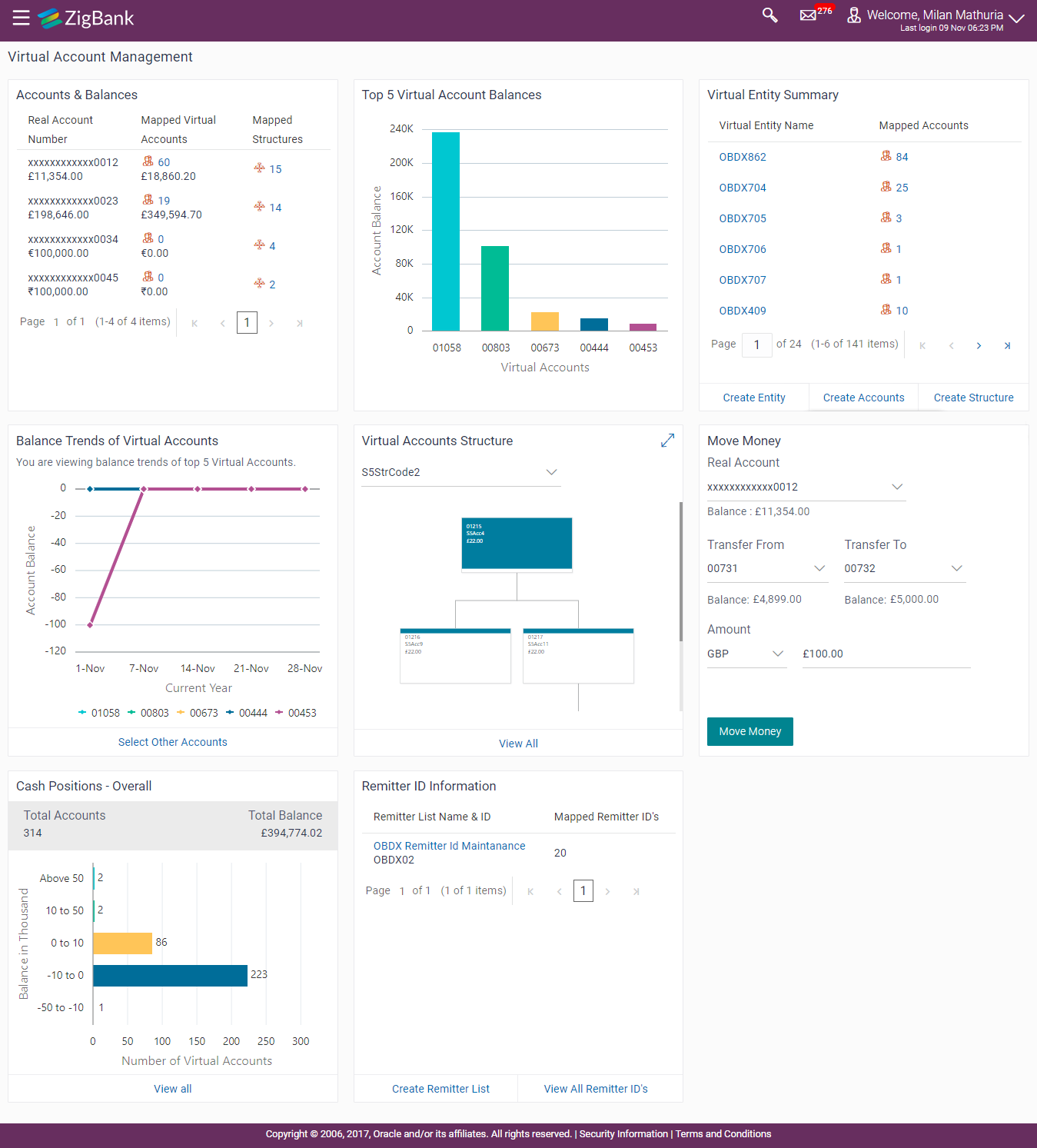Click the 01058 bar in balances chart
This screenshot has height=1148, width=1037.
click(446, 231)
